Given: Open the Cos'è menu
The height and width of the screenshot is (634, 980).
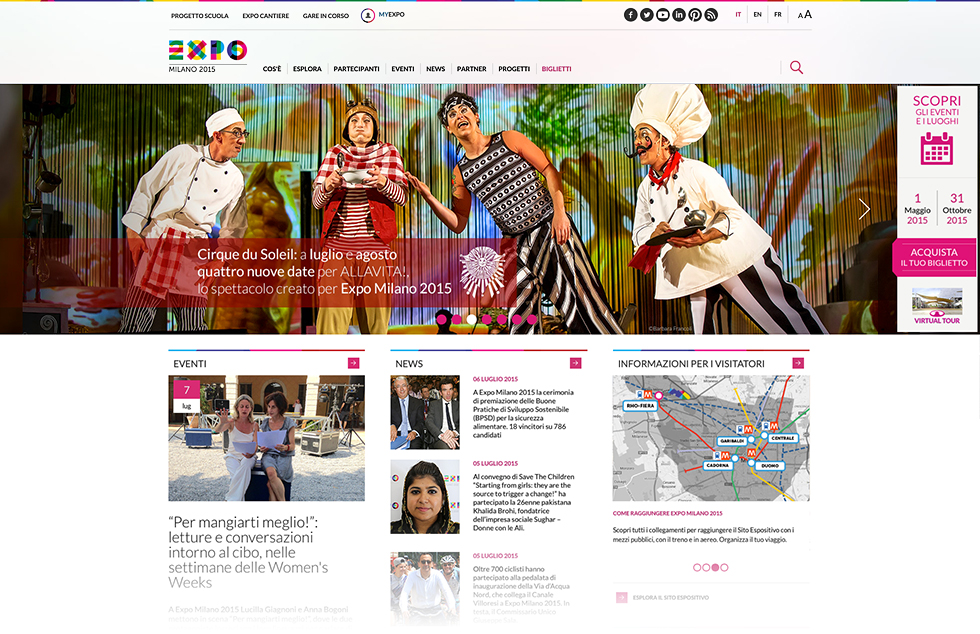Looking at the screenshot, I should pyautogui.click(x=272, y=69).
